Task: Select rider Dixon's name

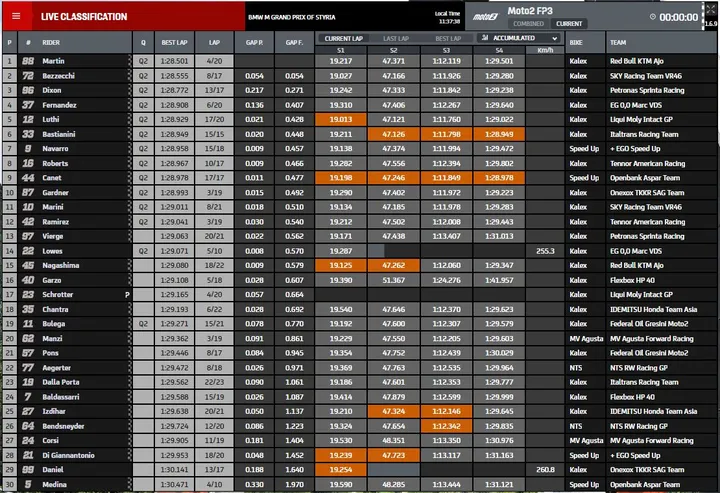Action: [x=52, y=90]
